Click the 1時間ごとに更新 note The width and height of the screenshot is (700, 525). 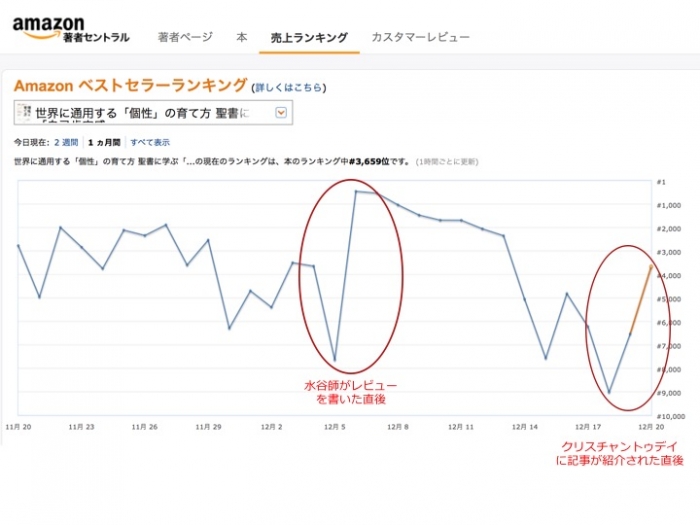pyautogui.click(x=447, y=162)
